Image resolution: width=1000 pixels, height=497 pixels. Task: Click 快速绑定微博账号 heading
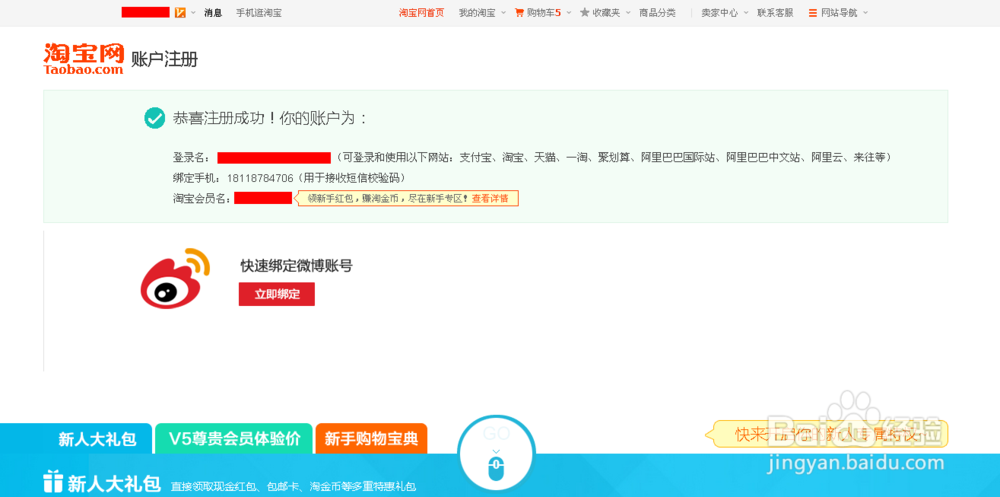click(x=297, y=266)
